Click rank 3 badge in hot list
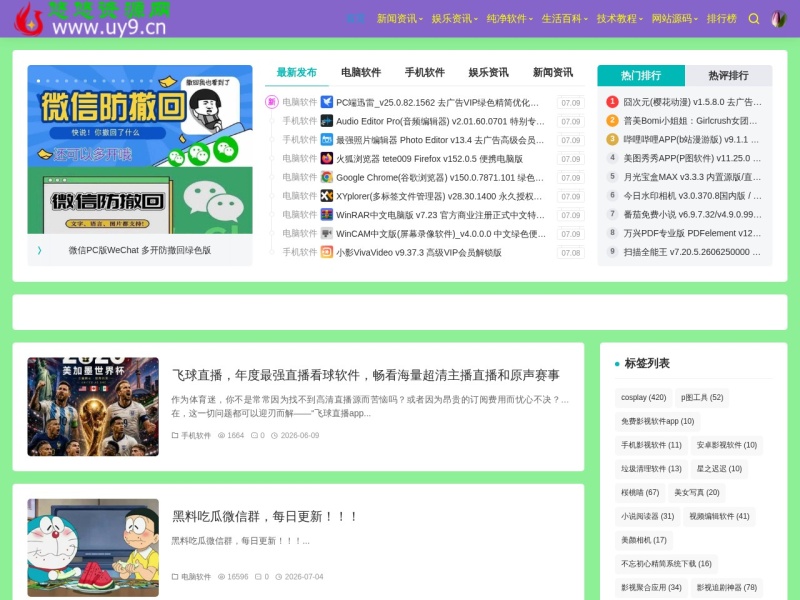Screen dimensions: 800x600 612,139
